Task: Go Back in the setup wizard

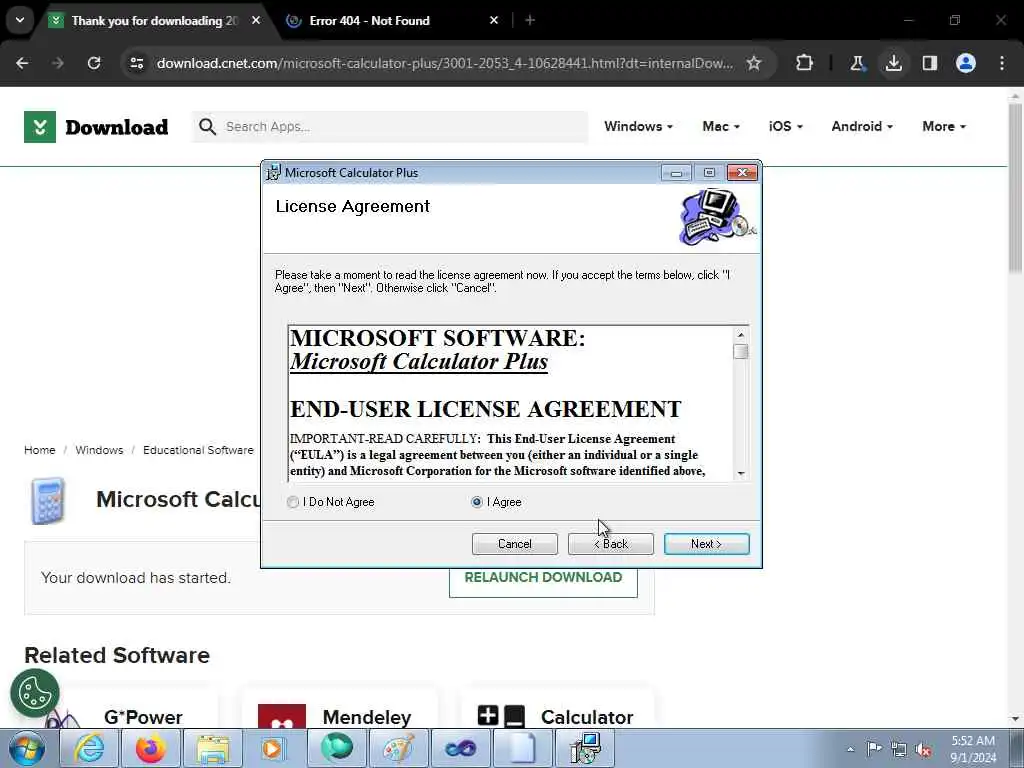Action: pyautogui.click(x=611, y=544)
